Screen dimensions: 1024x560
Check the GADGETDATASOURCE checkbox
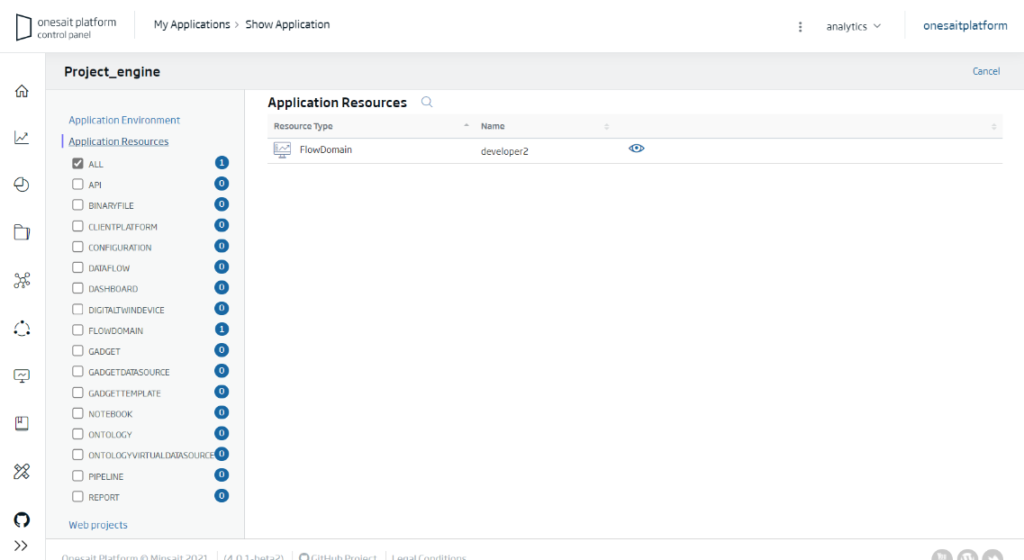tap(78, 371)
